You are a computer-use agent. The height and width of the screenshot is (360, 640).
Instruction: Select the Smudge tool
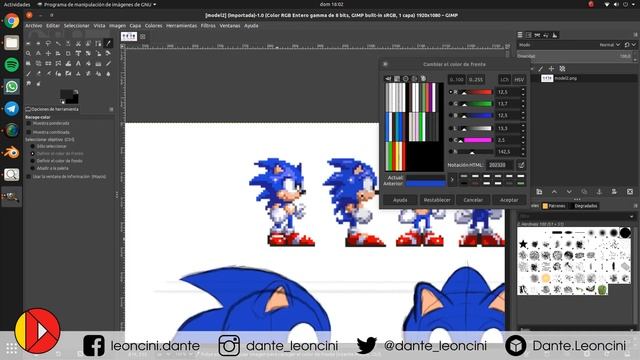pos(28,83)
